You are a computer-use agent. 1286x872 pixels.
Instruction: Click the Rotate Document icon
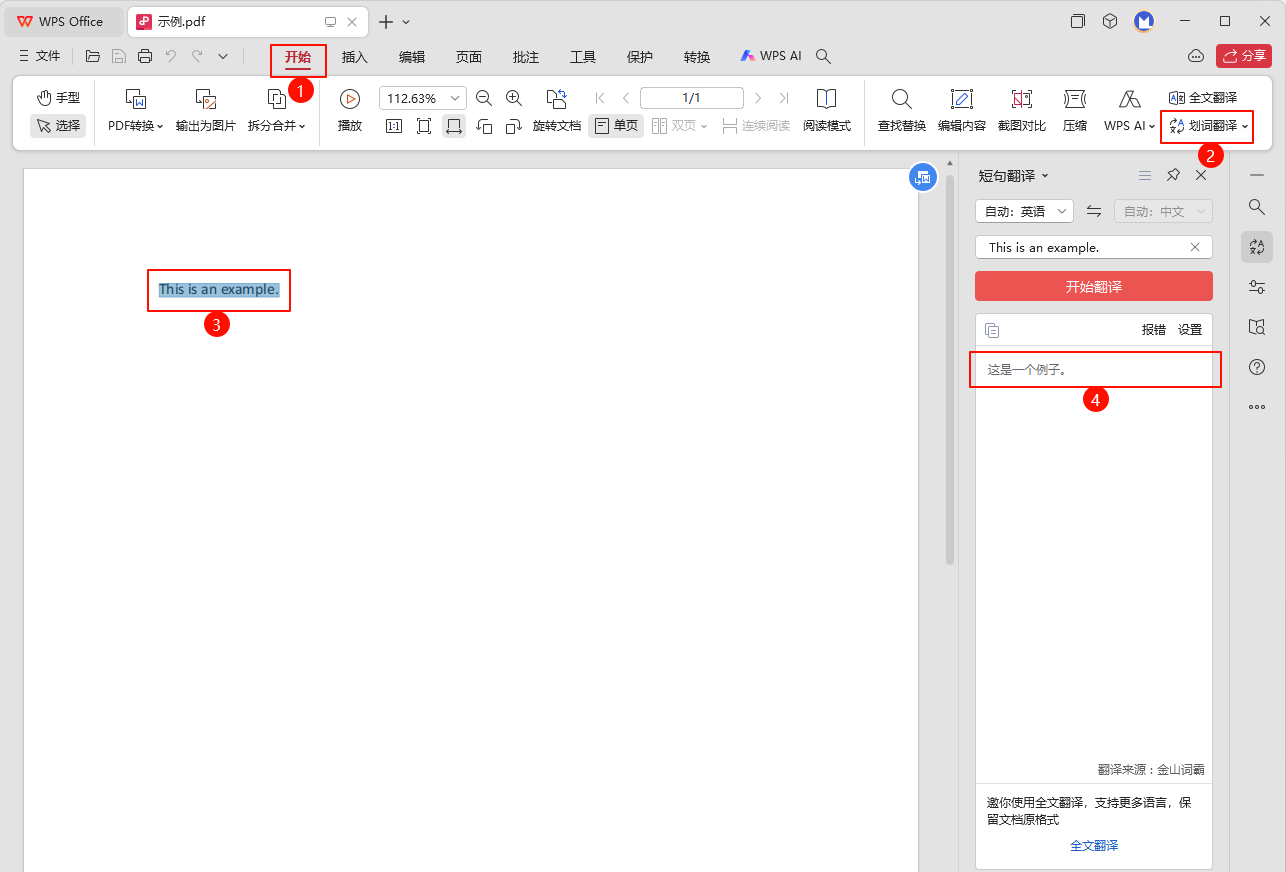click(x=556, y=99)
